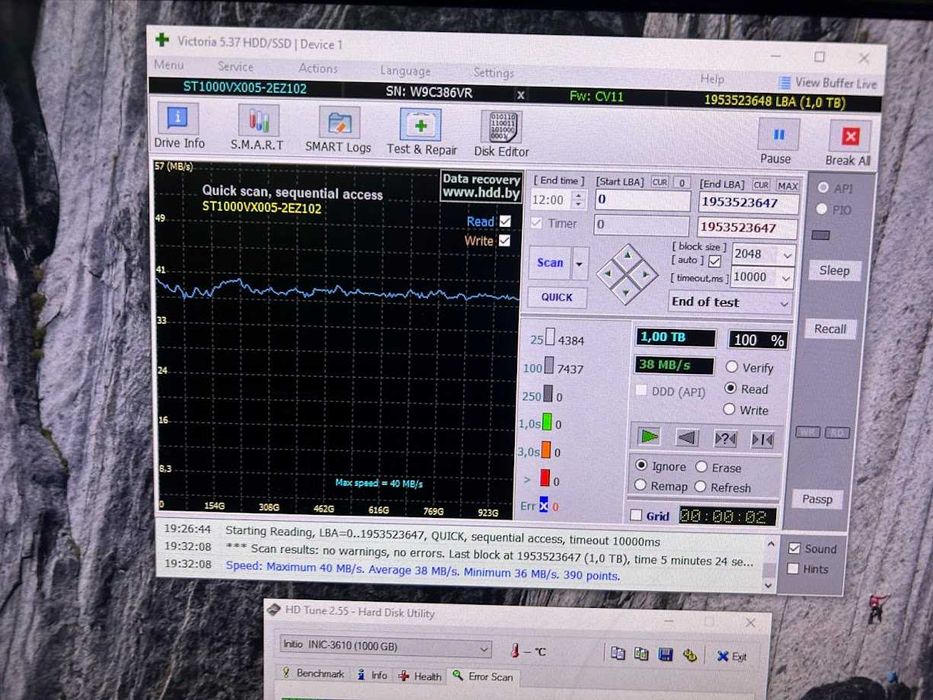The width and height of the screenshot is (933, 700).
Task: Open the Language menu
Action: pos(405,71)
